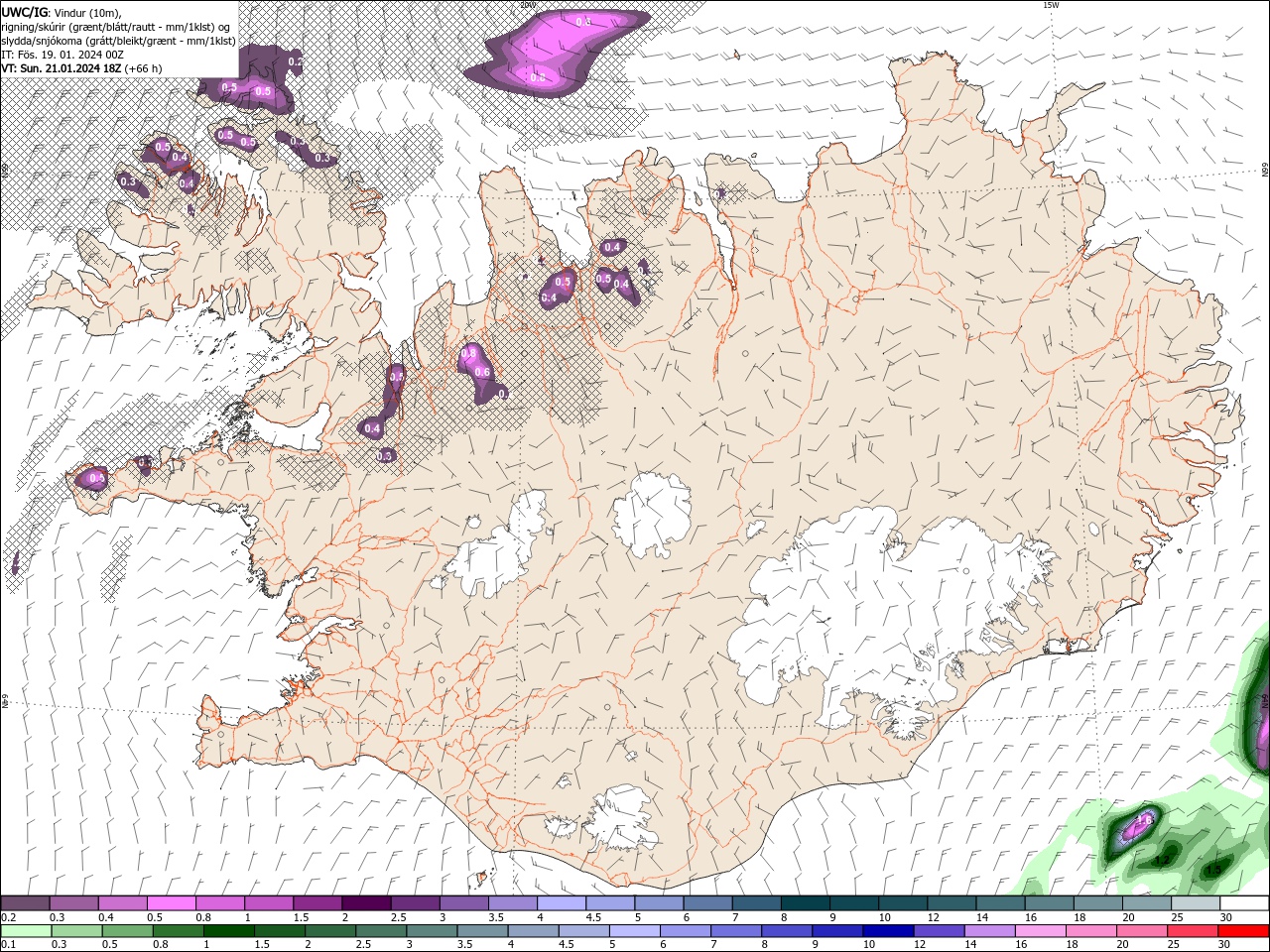Select the rain legend swatch labeled 0.3
Screen dimensions: 1270x952
(x=76, y=931)
